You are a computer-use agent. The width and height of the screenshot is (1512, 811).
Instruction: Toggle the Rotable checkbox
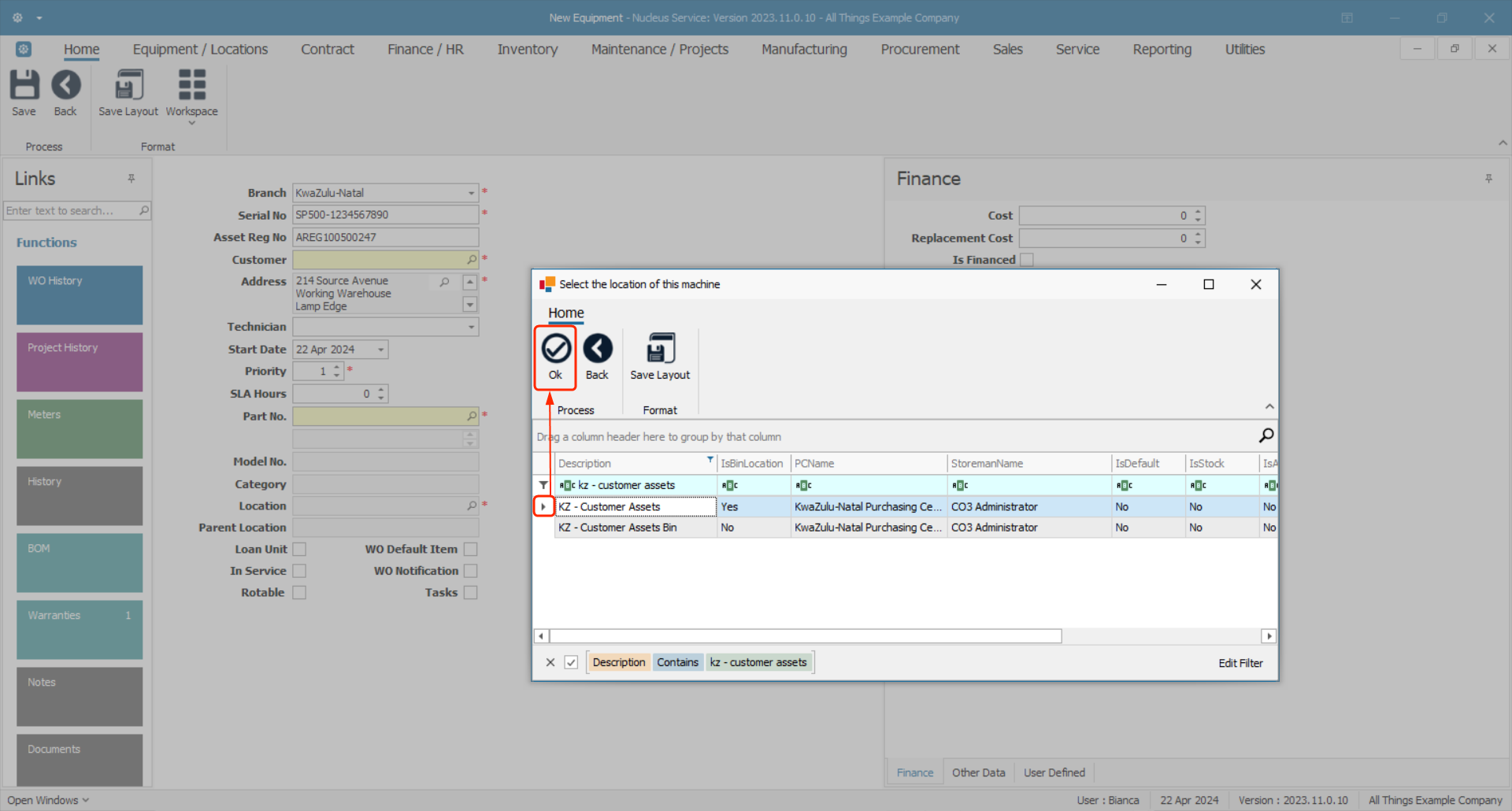[x=299, y=592]
